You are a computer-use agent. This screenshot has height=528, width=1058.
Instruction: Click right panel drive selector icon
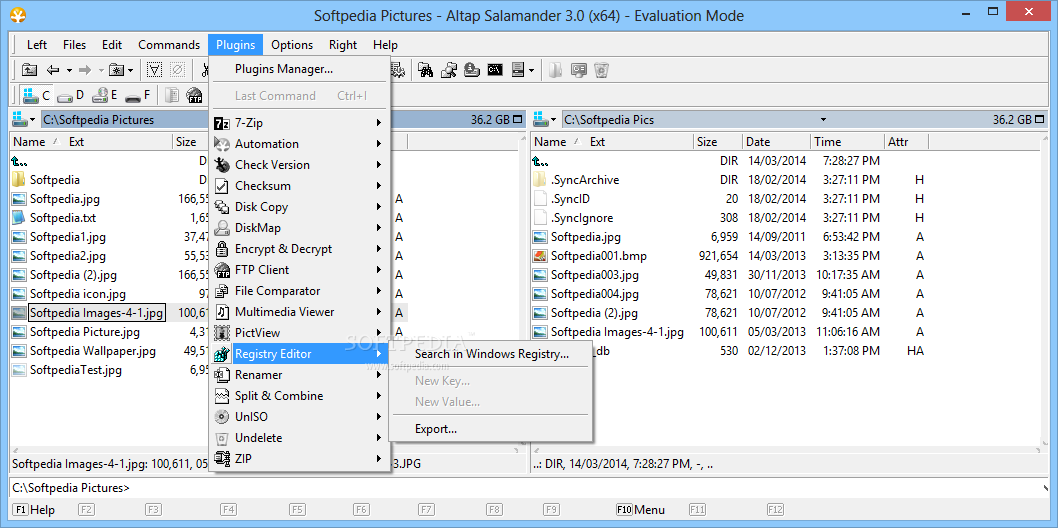[x=540, y=120]
